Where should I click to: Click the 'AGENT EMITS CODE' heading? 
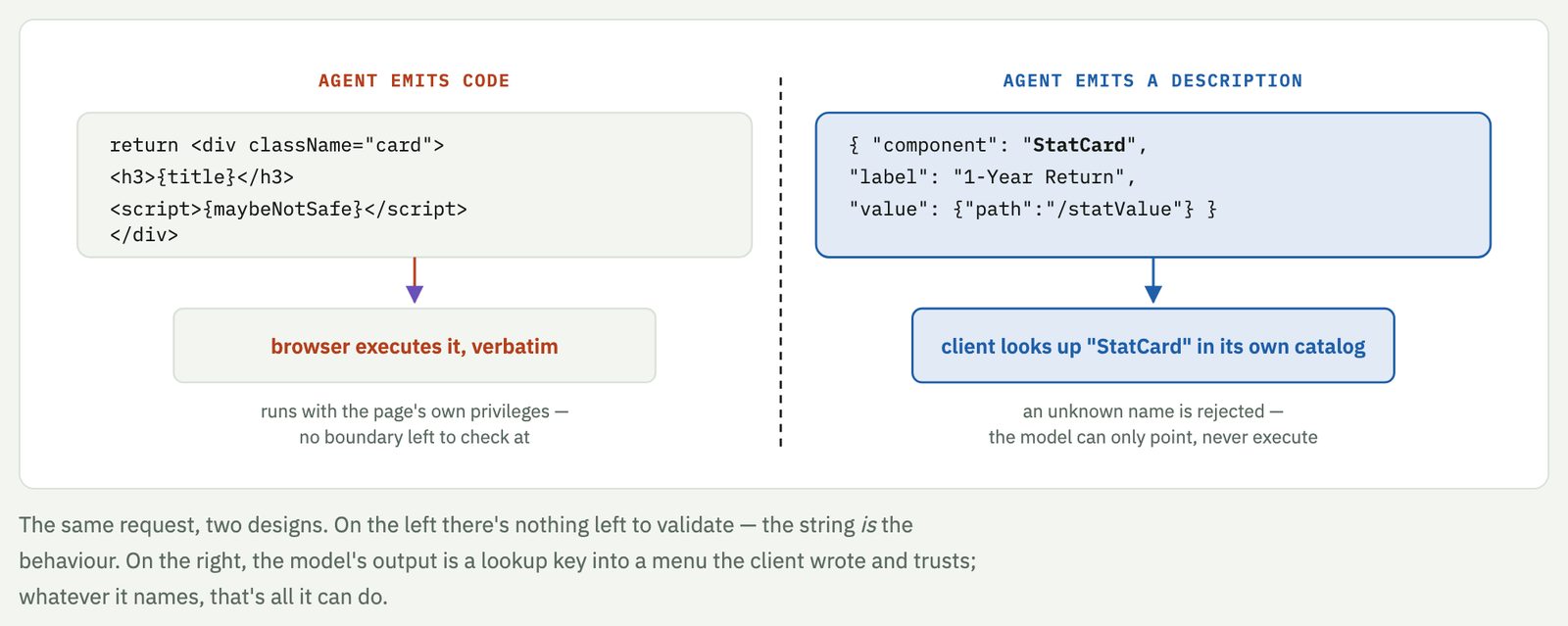tap(414, 80)
